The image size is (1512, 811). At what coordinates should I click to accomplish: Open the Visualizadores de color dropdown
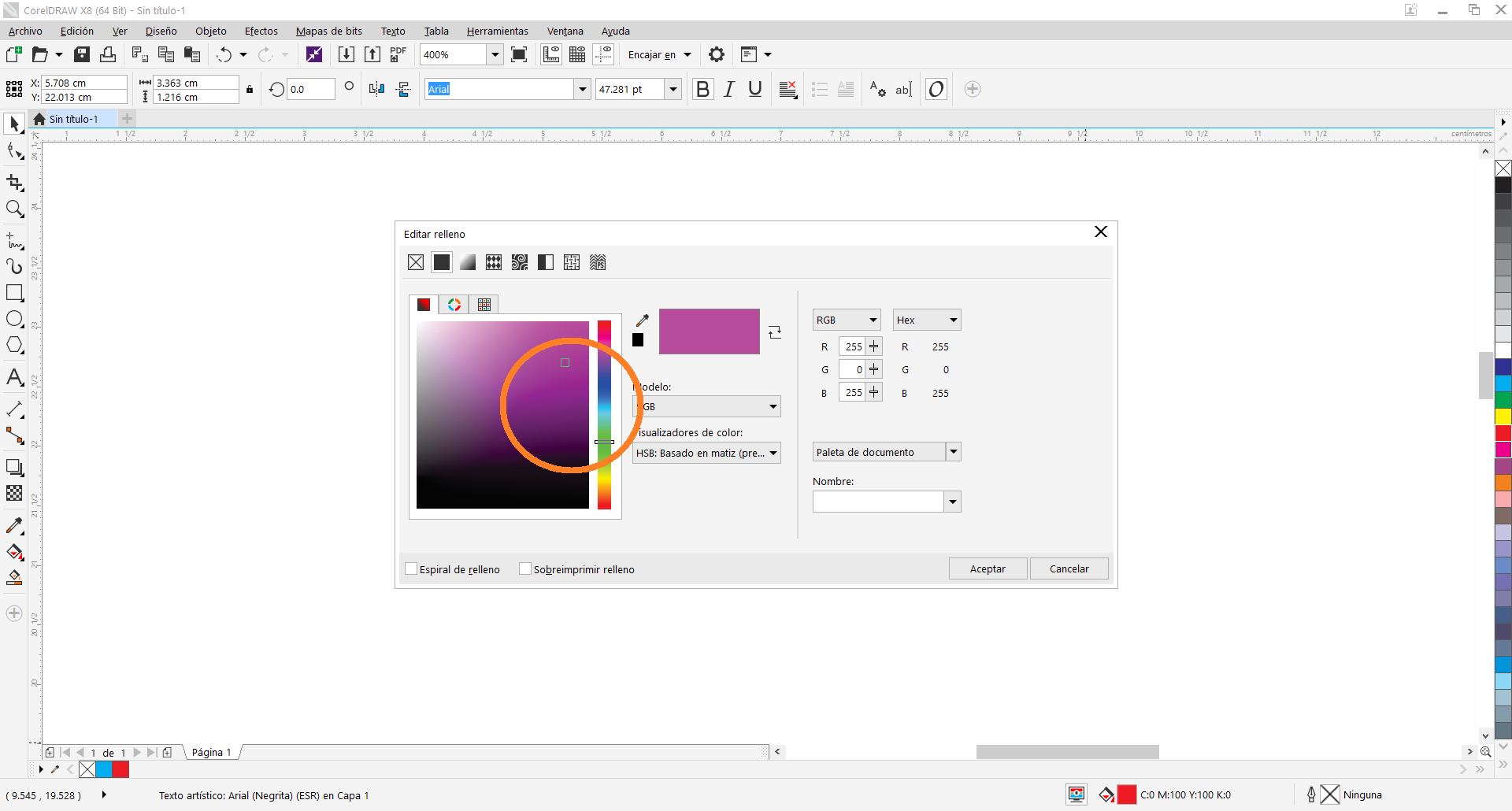click(706, 453)
